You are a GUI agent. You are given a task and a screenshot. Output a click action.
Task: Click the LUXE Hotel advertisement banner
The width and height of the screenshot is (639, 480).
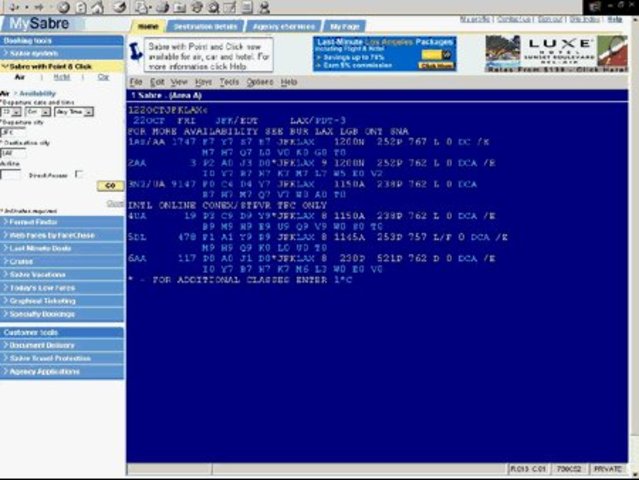tap(556, 54)
